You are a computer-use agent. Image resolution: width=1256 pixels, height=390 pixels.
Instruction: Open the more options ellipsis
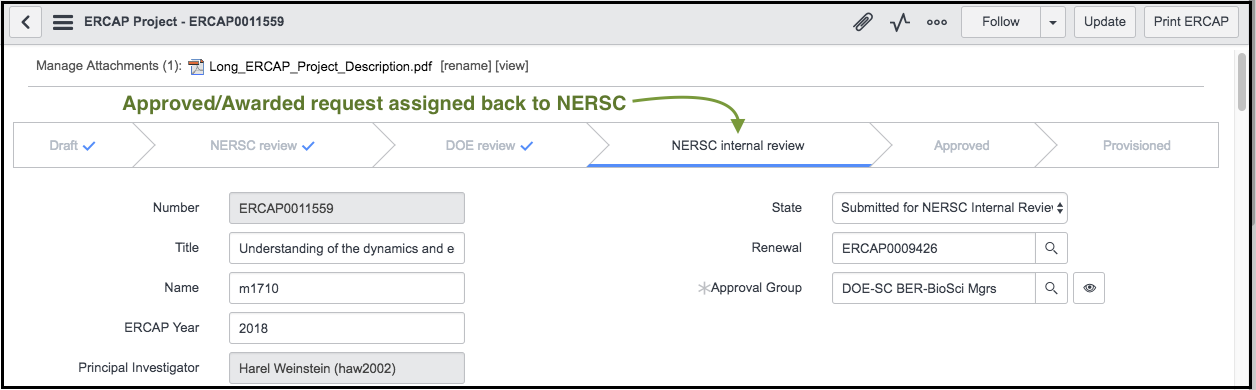click(937, 22)
